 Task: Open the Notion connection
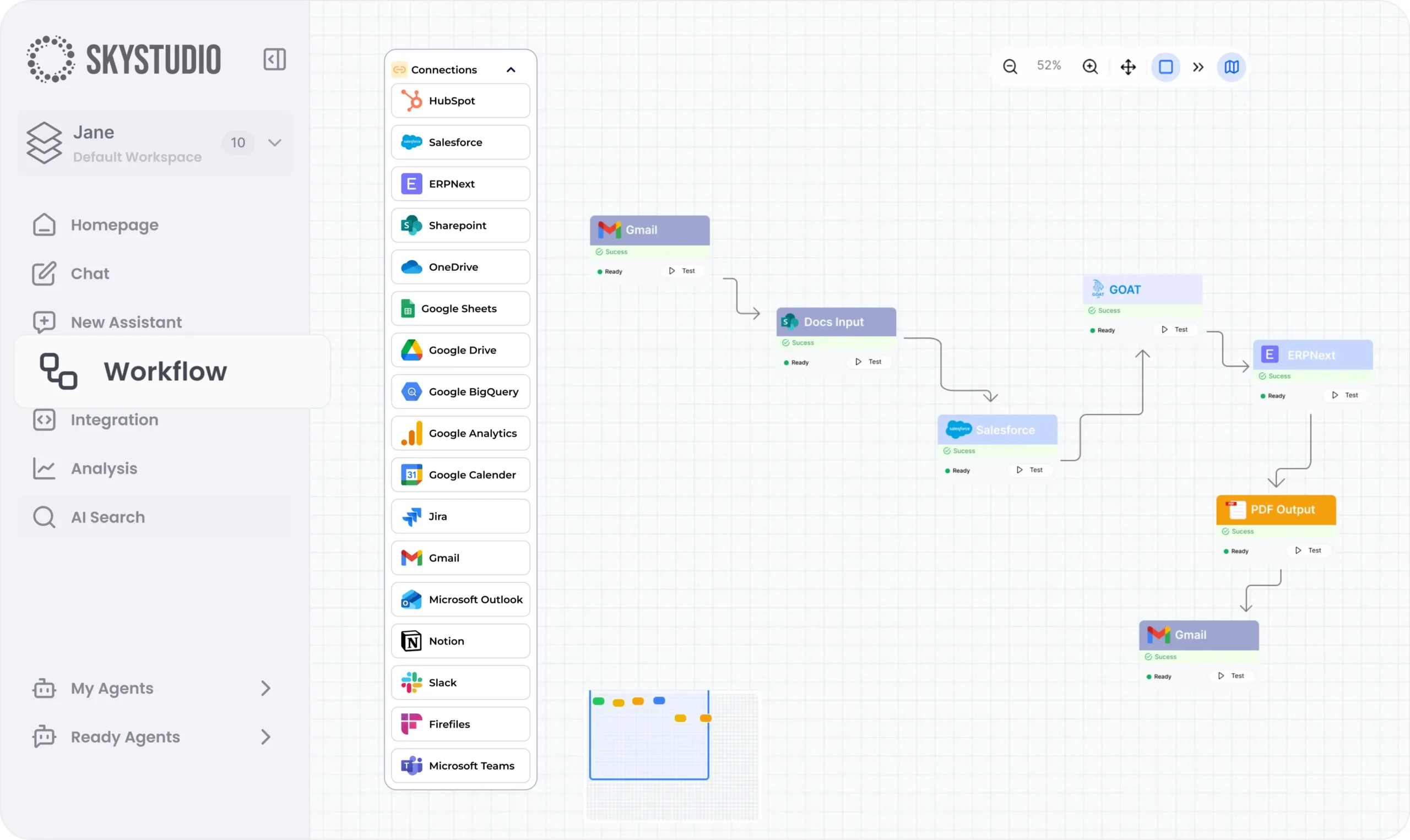460,641
